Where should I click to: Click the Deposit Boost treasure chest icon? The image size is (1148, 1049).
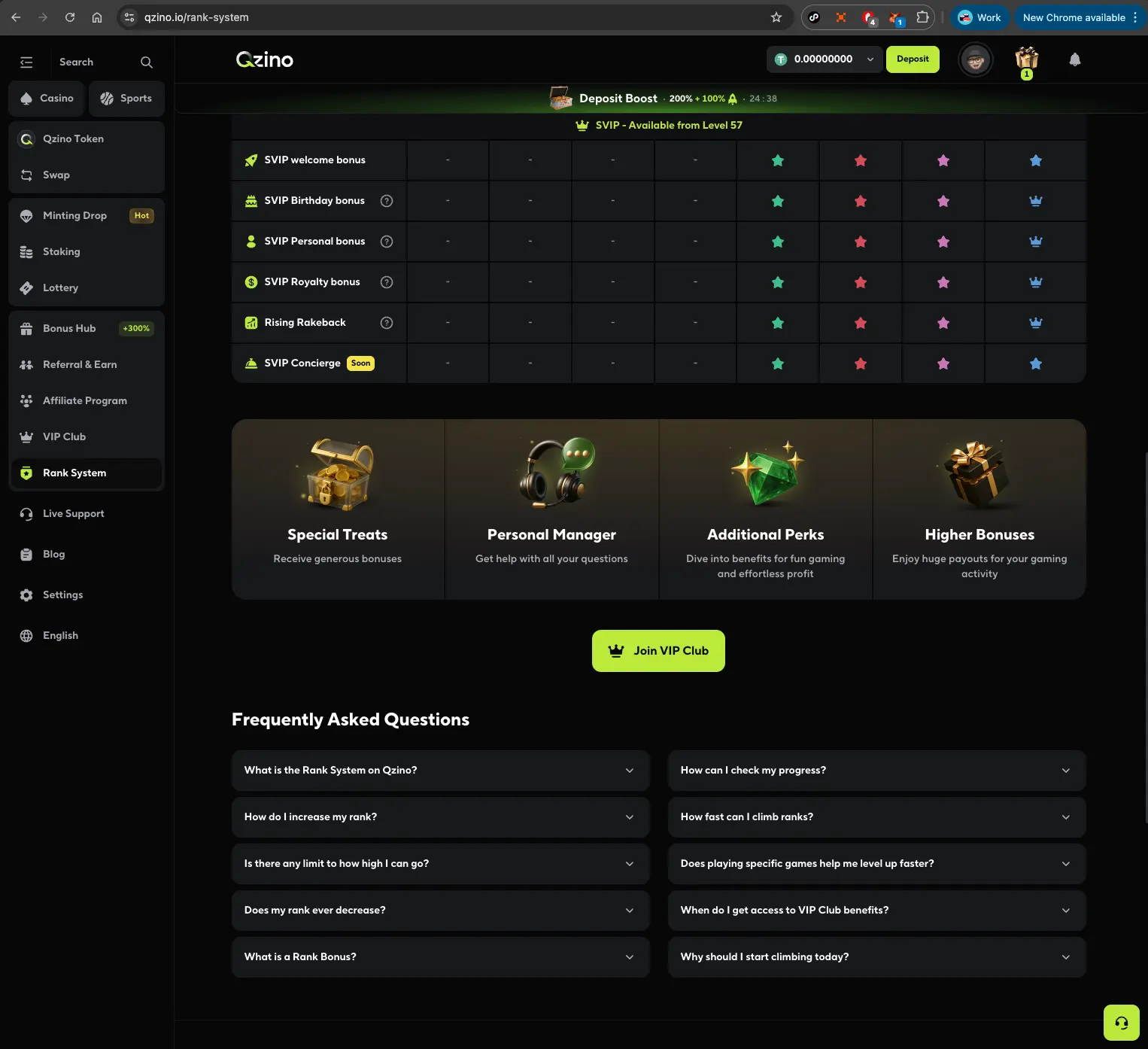pyautogui.click(x=560, y=98)
